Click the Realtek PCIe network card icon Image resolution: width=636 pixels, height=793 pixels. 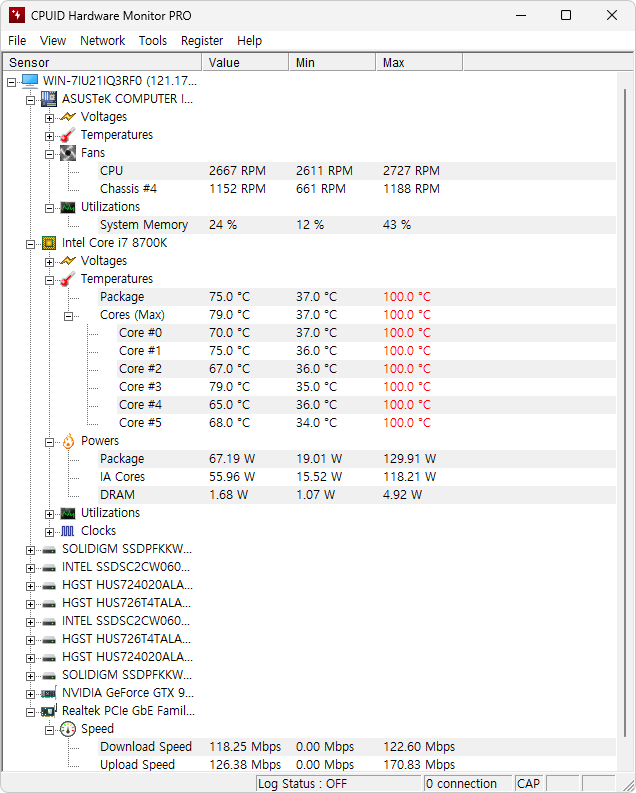tap(49, 711)
